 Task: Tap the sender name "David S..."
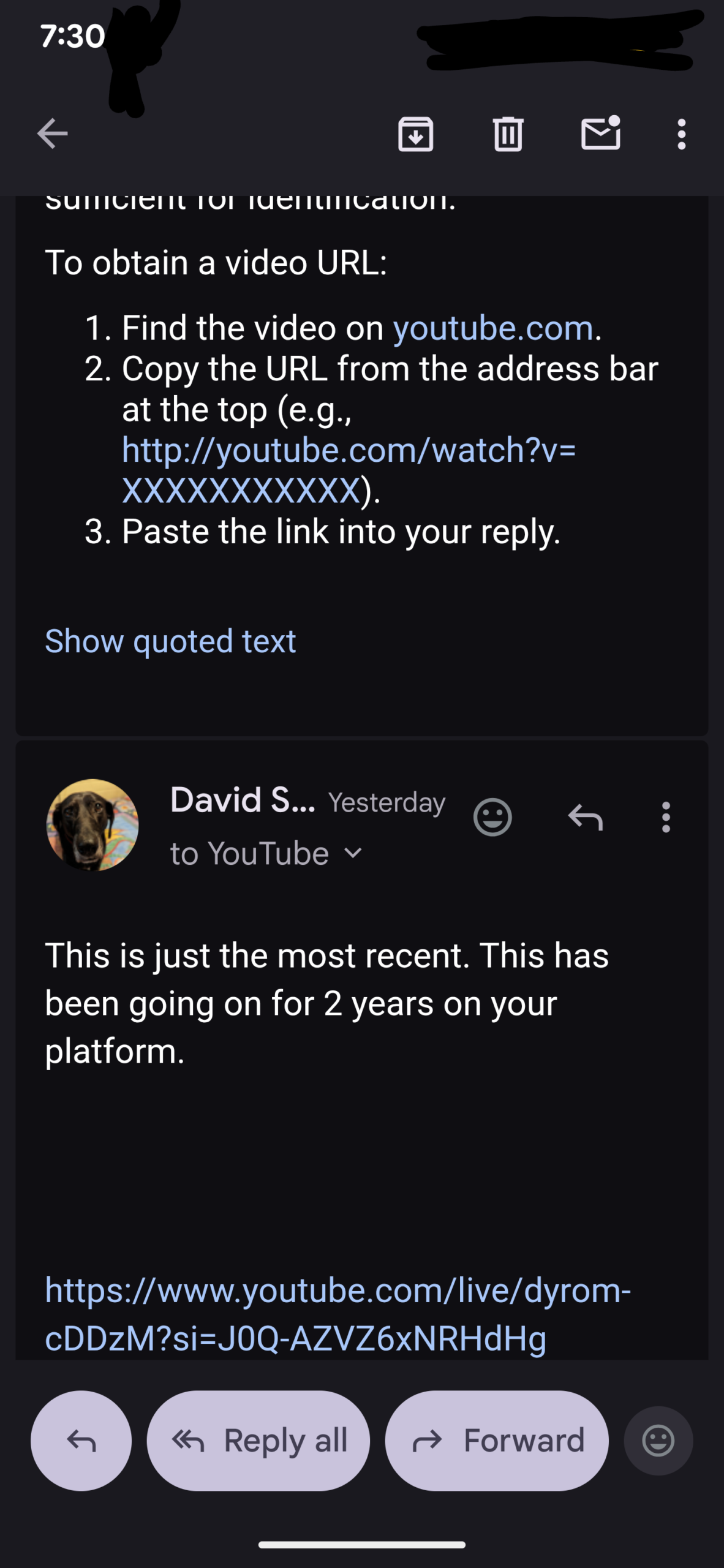pyautogui.click(x=243, y=800)
